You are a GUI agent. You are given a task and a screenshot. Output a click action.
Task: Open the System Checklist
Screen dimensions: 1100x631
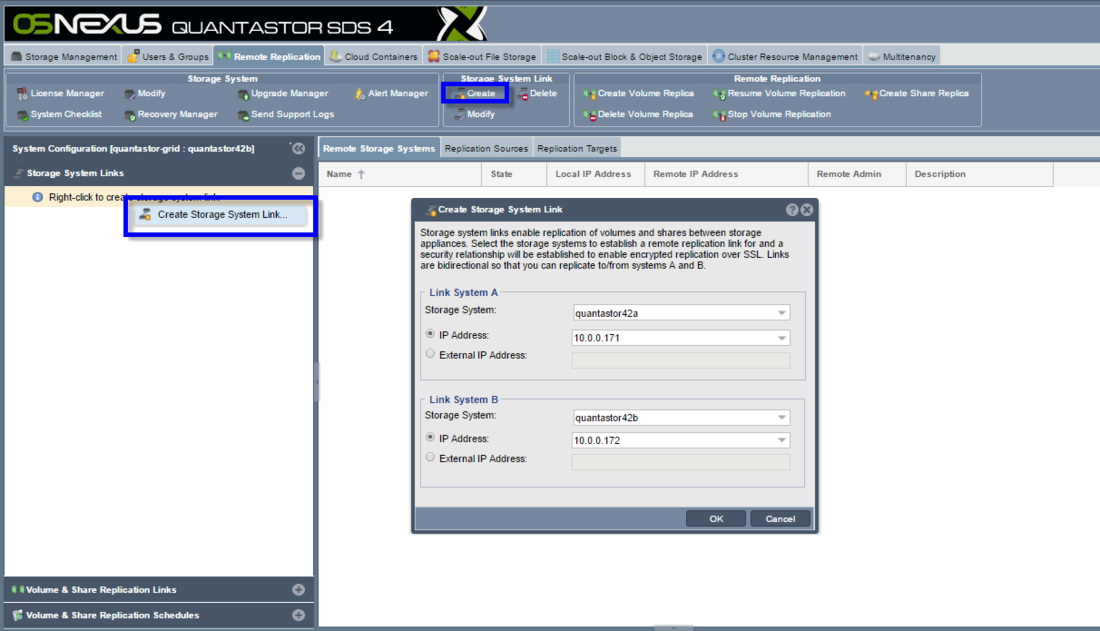pyautogui.click(x=60, y=114)
